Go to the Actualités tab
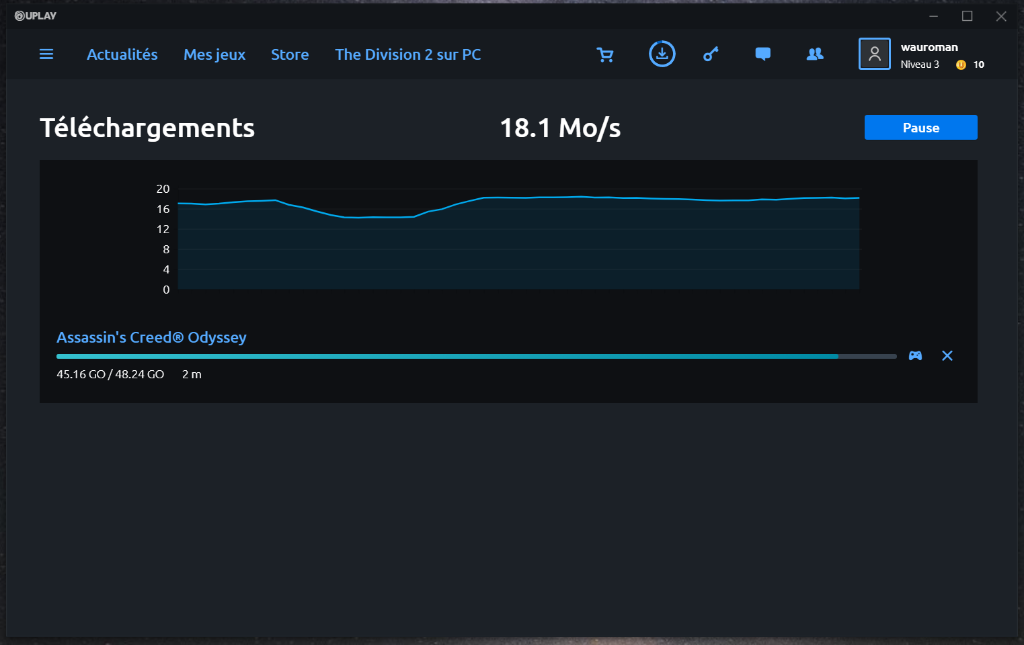Image resolution: width=1024 pixels, height=645 pixels. [x=122, y=55]
